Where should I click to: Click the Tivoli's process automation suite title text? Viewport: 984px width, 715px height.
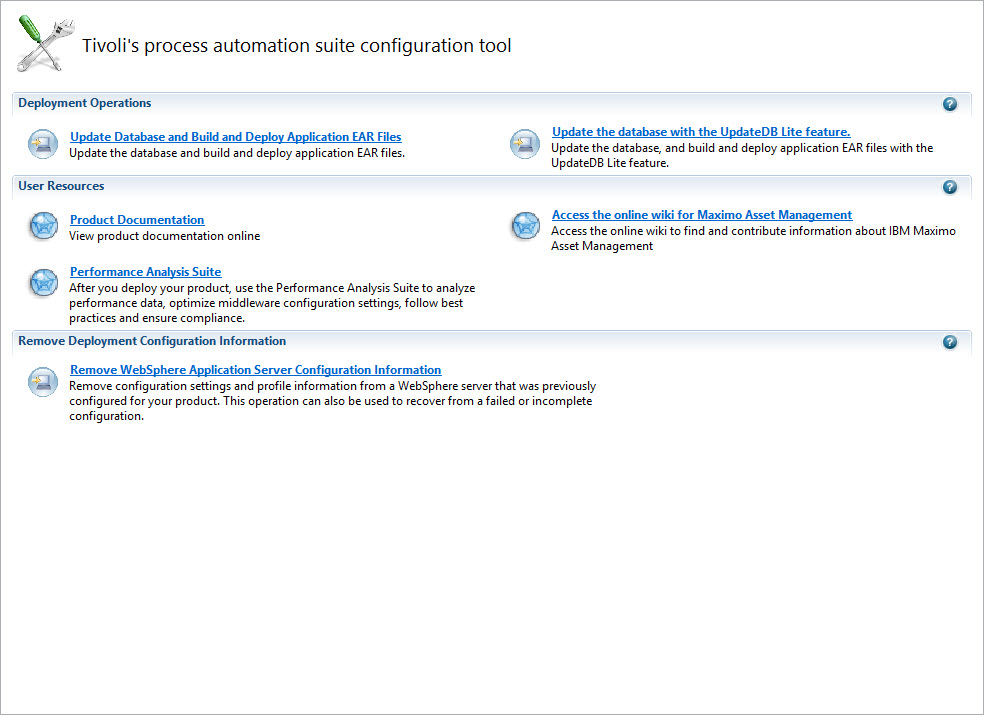pos(296,46)
